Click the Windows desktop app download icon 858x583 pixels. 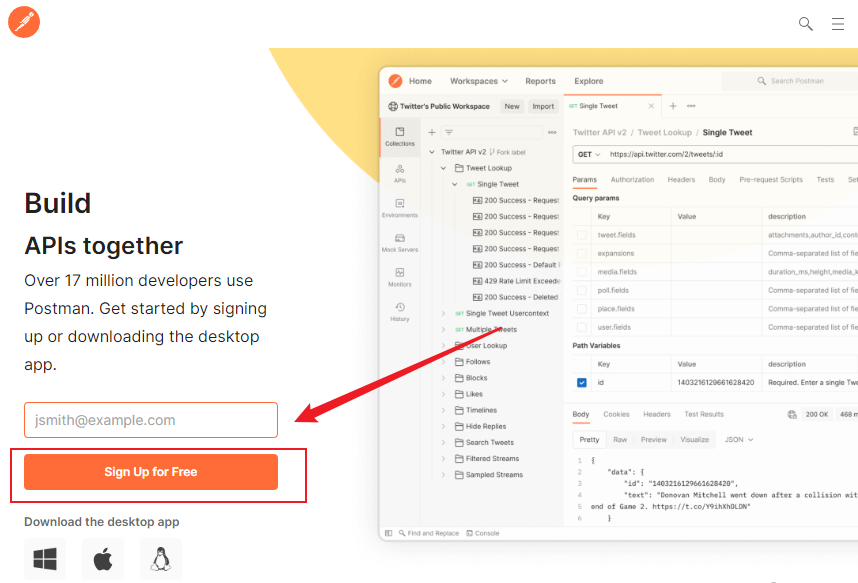tap(45, 559)
